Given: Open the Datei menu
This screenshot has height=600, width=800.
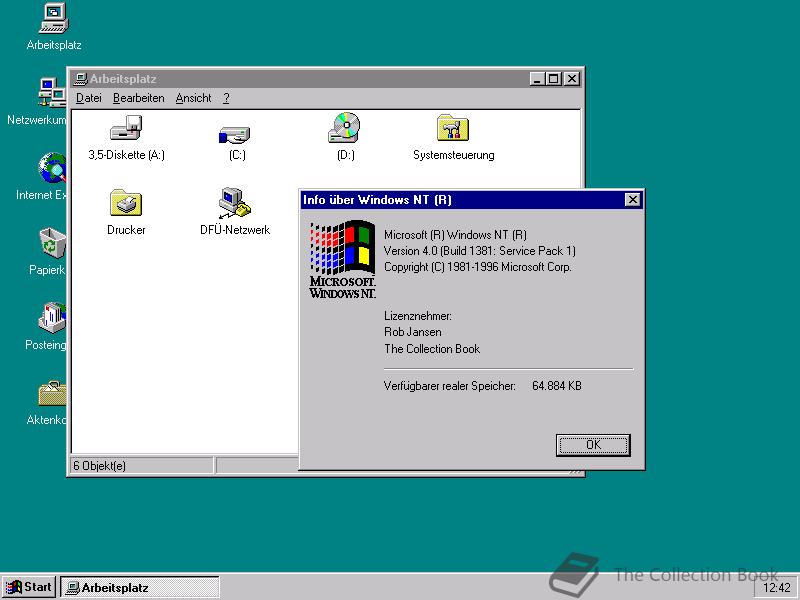Looking at the screenshot, I should pos(89,98).
